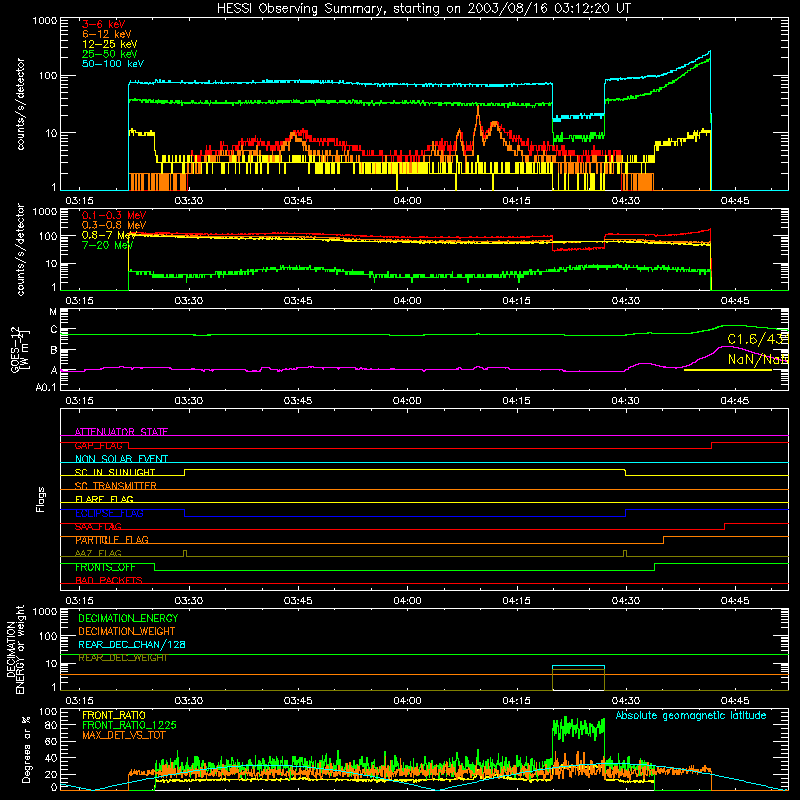The height and width of the screenshot is (800, 800).
Task: Select the FLARE_FLAG label
Action: (104, 499)
